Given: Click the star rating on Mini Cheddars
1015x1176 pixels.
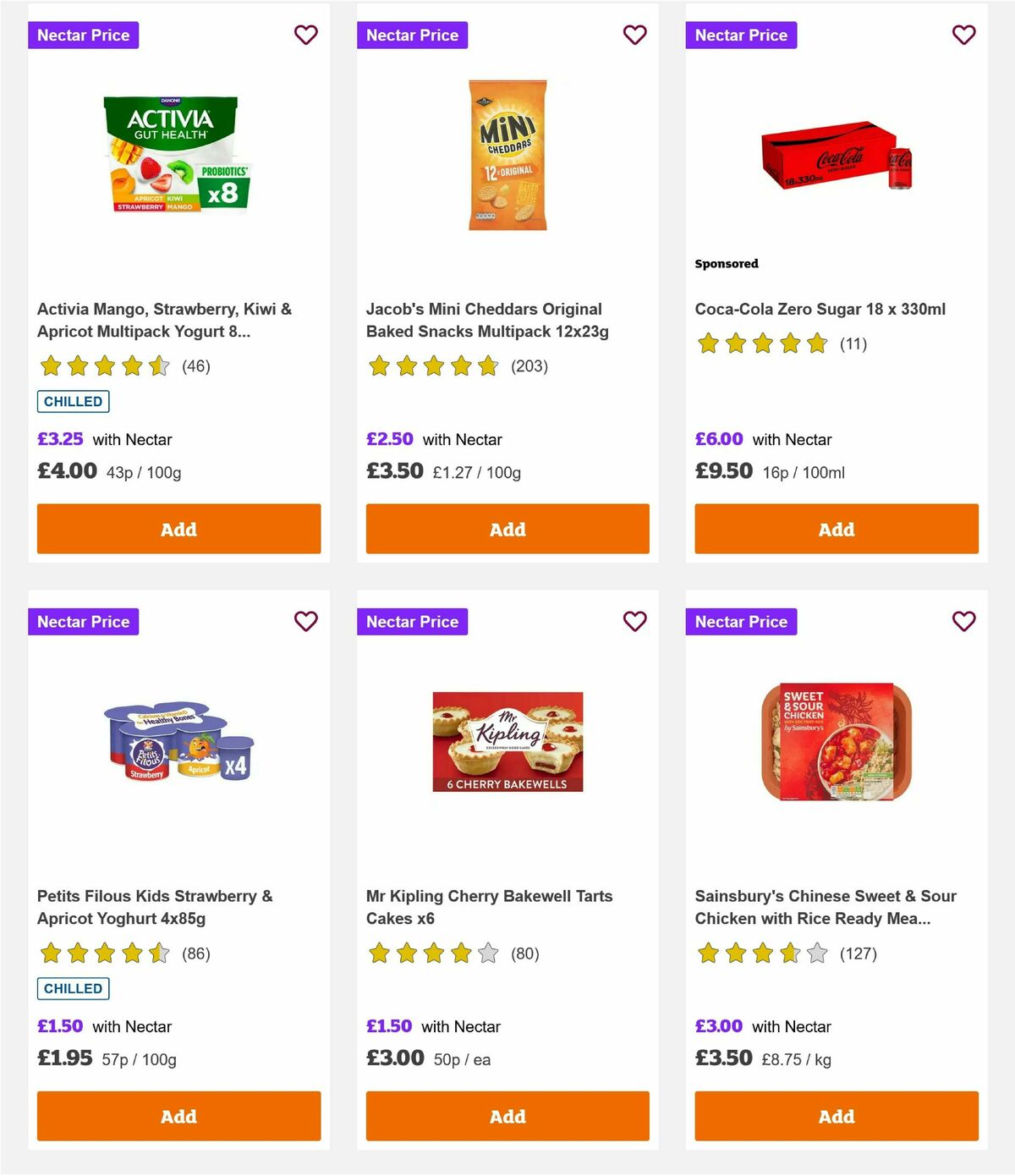Looking at the screenshot, I should click(x=433, y=366).
